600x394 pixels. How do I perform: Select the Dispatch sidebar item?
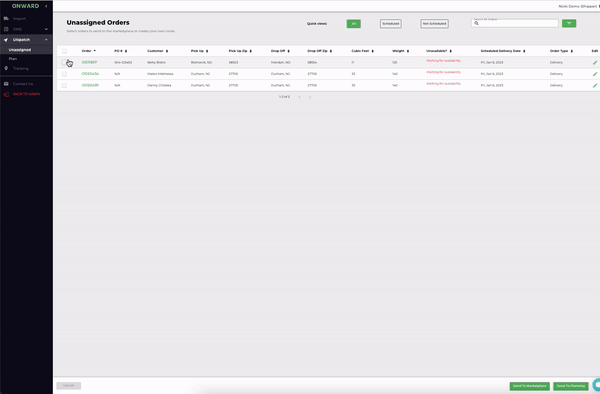[x=26, y=40]
